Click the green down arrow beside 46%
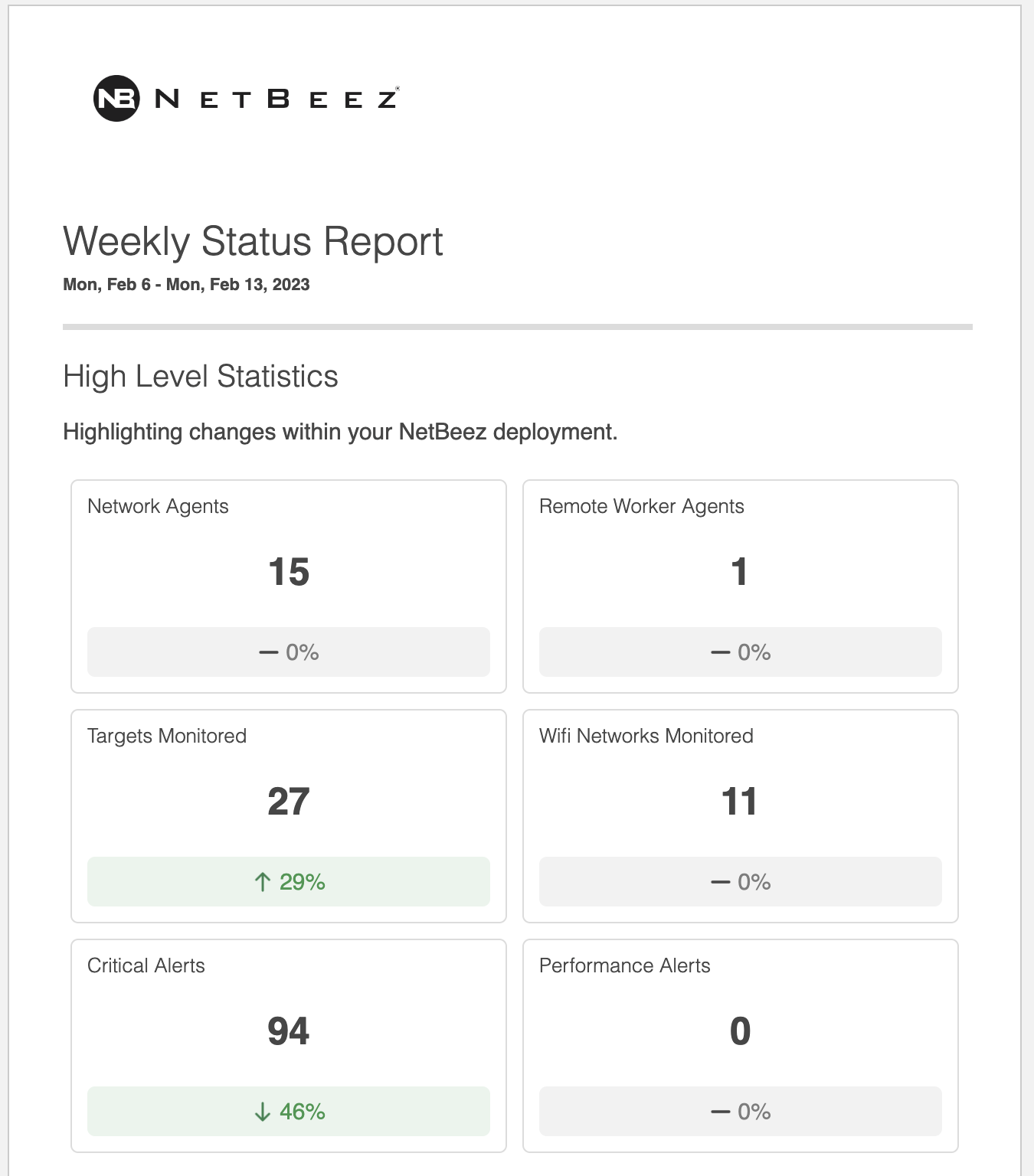 (263, 1112)
